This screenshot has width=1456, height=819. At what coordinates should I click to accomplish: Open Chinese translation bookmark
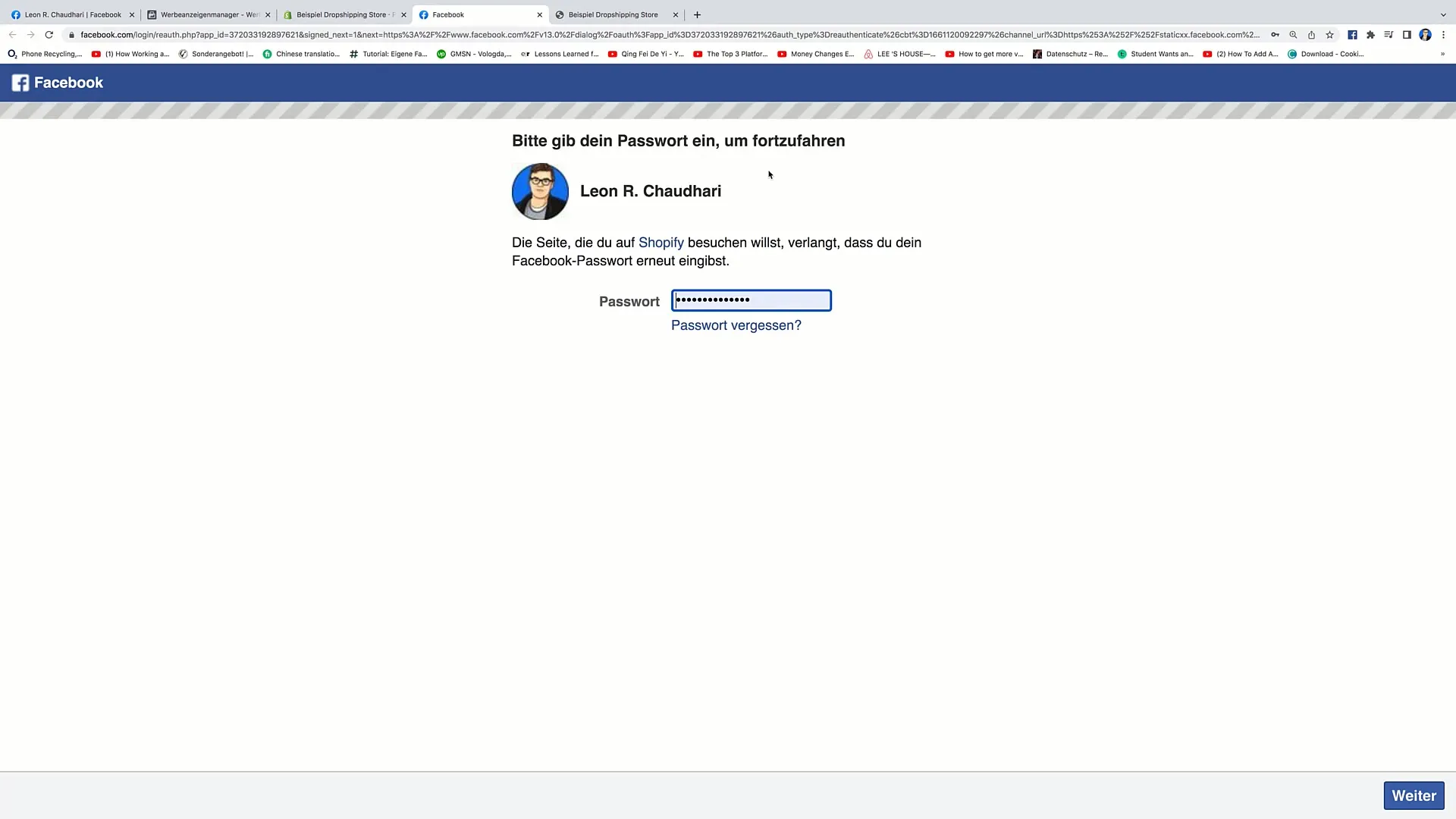301,54
